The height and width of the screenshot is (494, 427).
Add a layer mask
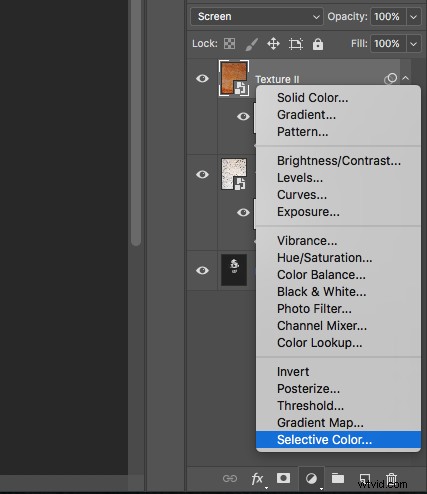[283, 478]
